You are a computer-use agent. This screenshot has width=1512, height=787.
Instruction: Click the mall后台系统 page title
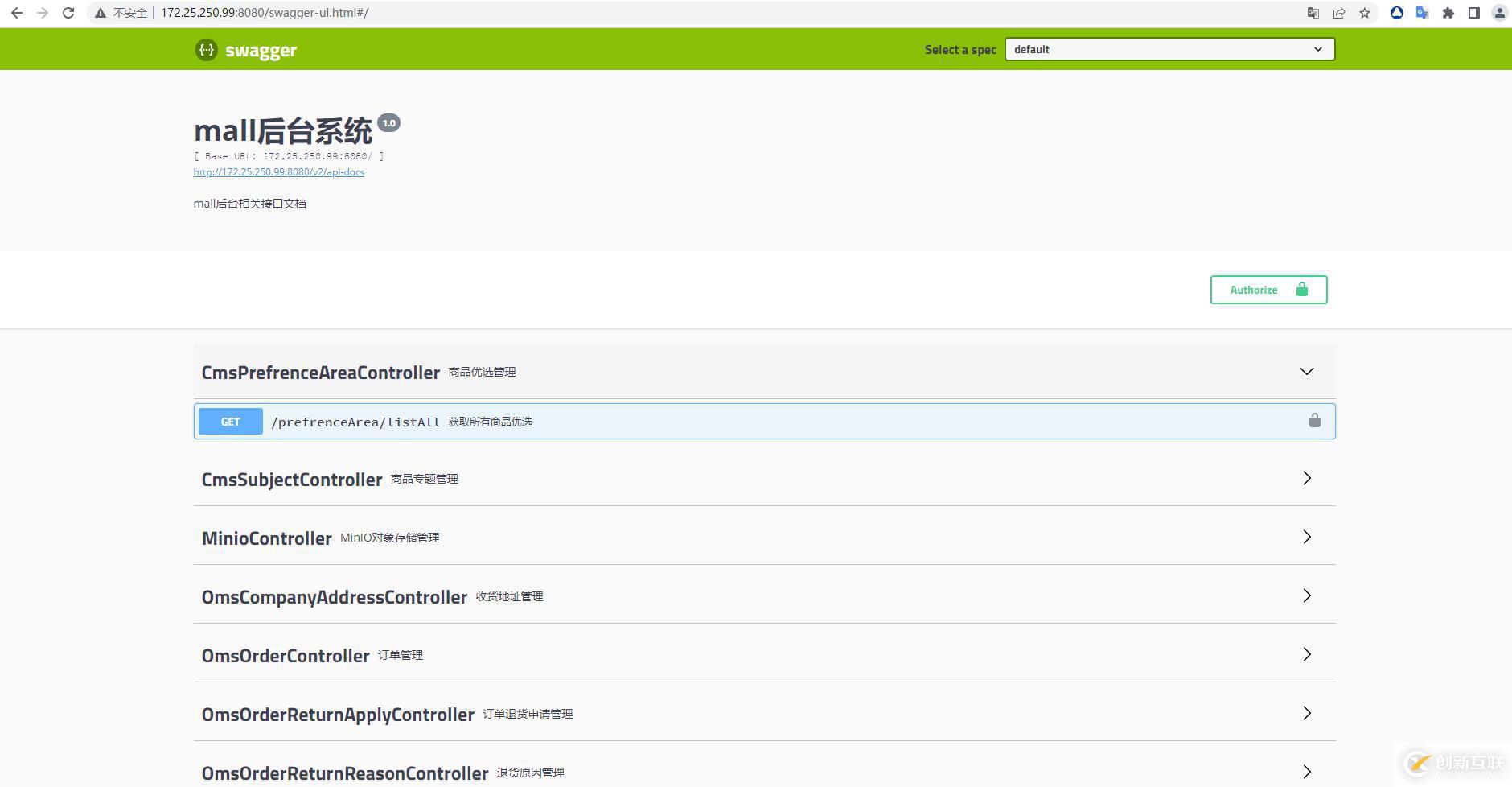(283, 130)
